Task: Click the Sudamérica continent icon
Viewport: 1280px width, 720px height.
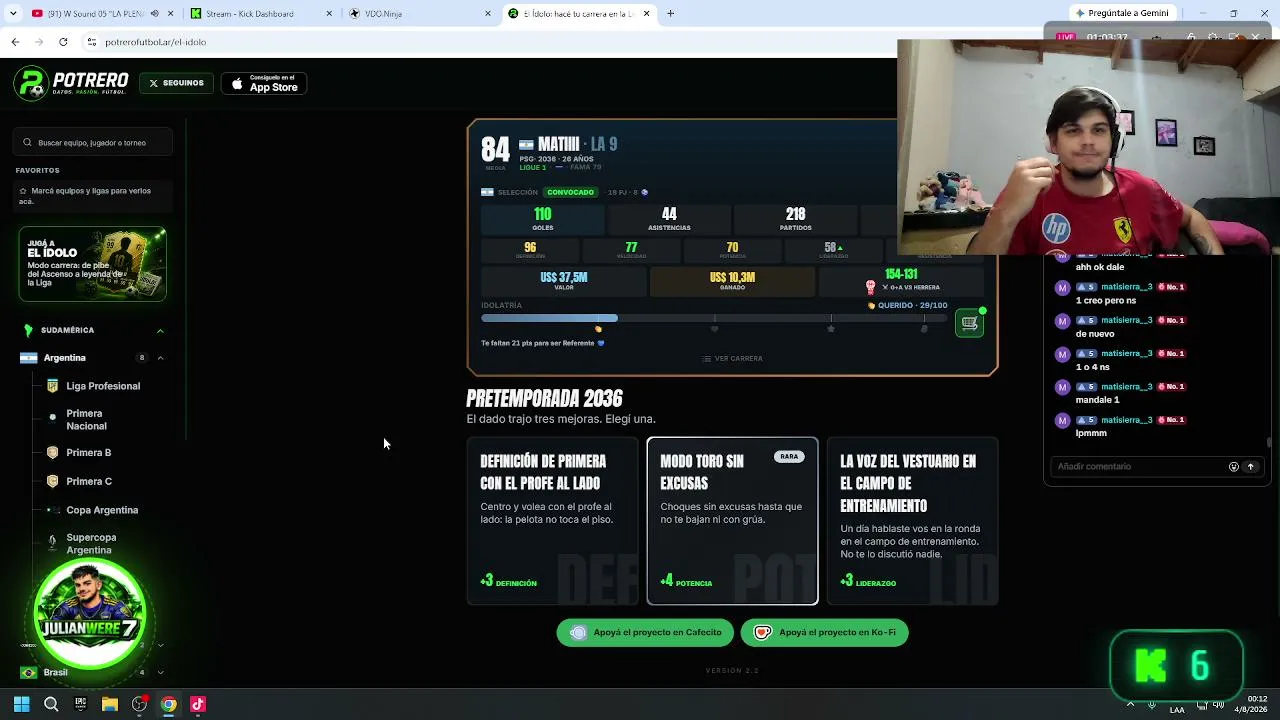Action: click(x=28, y=330)
